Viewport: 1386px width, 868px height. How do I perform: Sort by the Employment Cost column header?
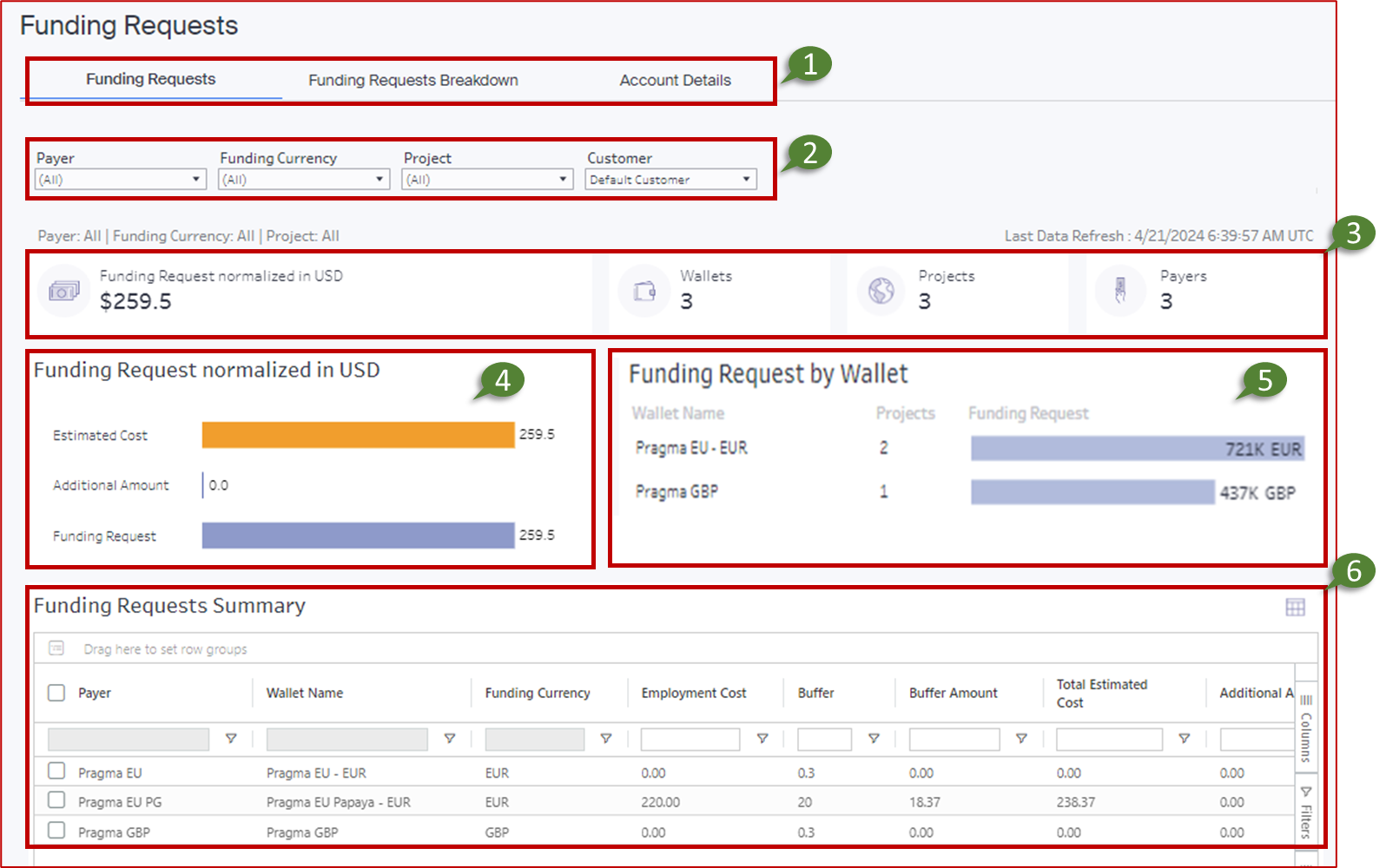point(694,693)
